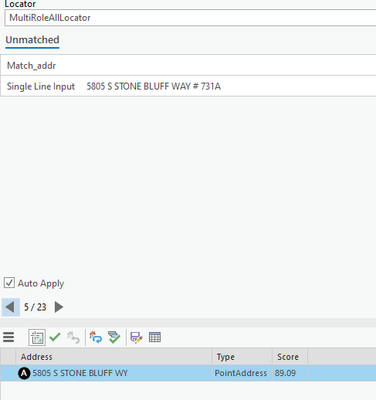Click the Match_addr field row
376x400 pixels.
(188, 65)
